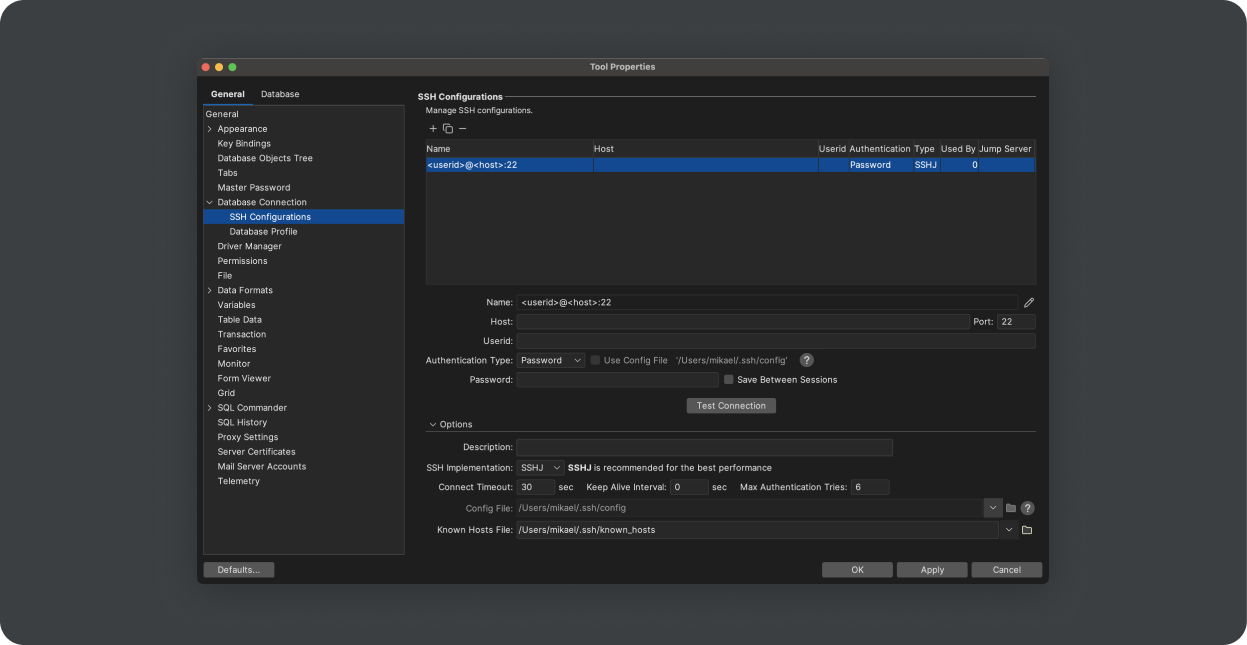Click inside the Host input field

click(x=740, y=321)
